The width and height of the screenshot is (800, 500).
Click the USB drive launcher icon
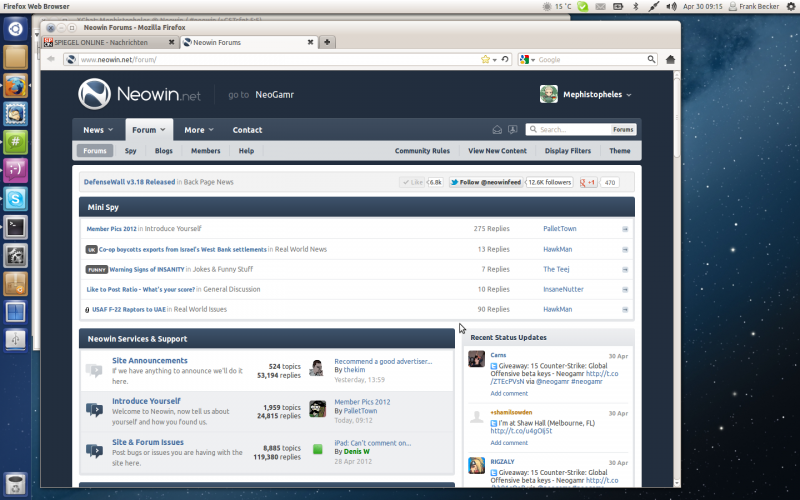point(15,340)
